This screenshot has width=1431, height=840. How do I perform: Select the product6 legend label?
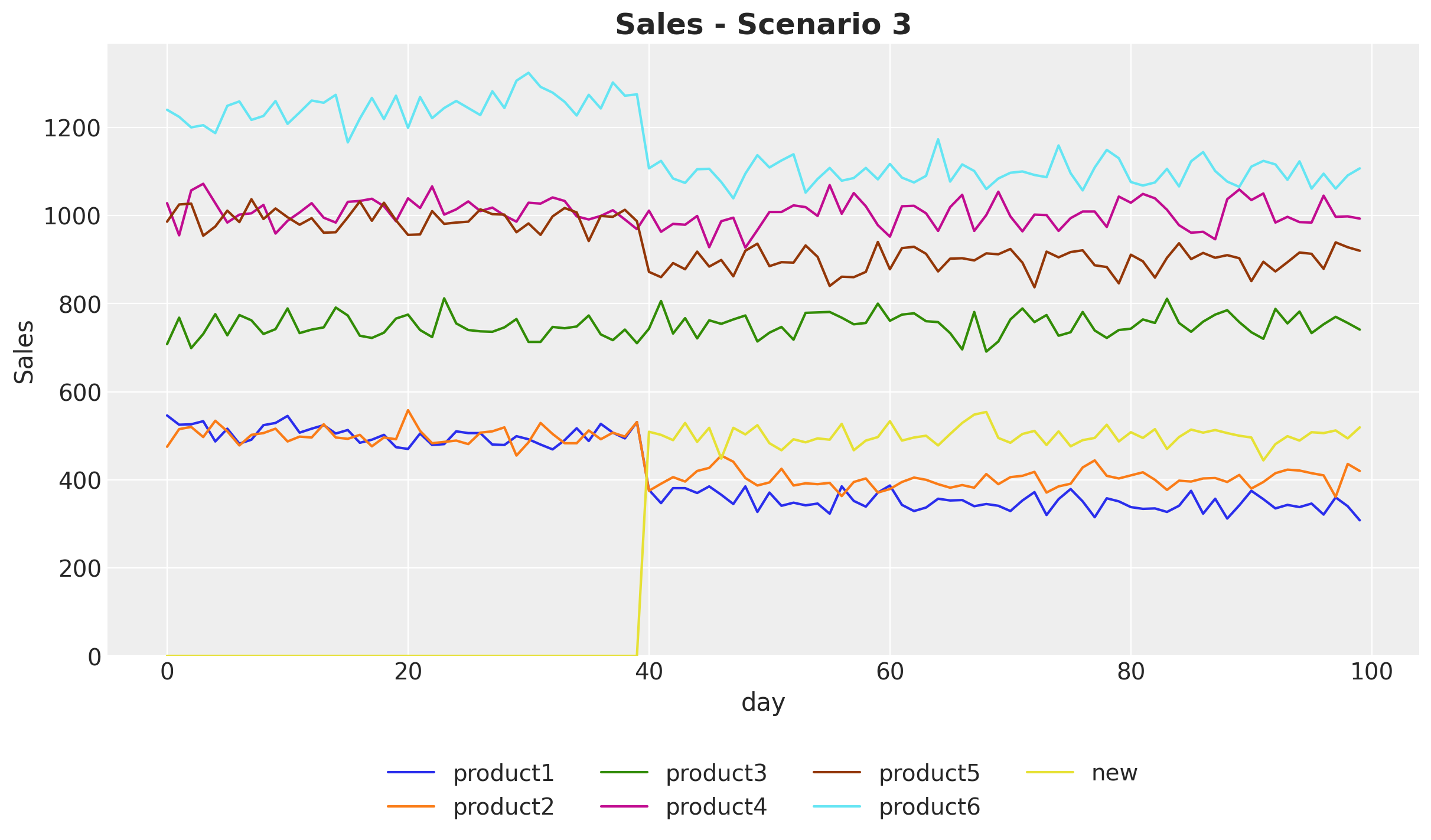pyautogui.click(x=929, y=807)
